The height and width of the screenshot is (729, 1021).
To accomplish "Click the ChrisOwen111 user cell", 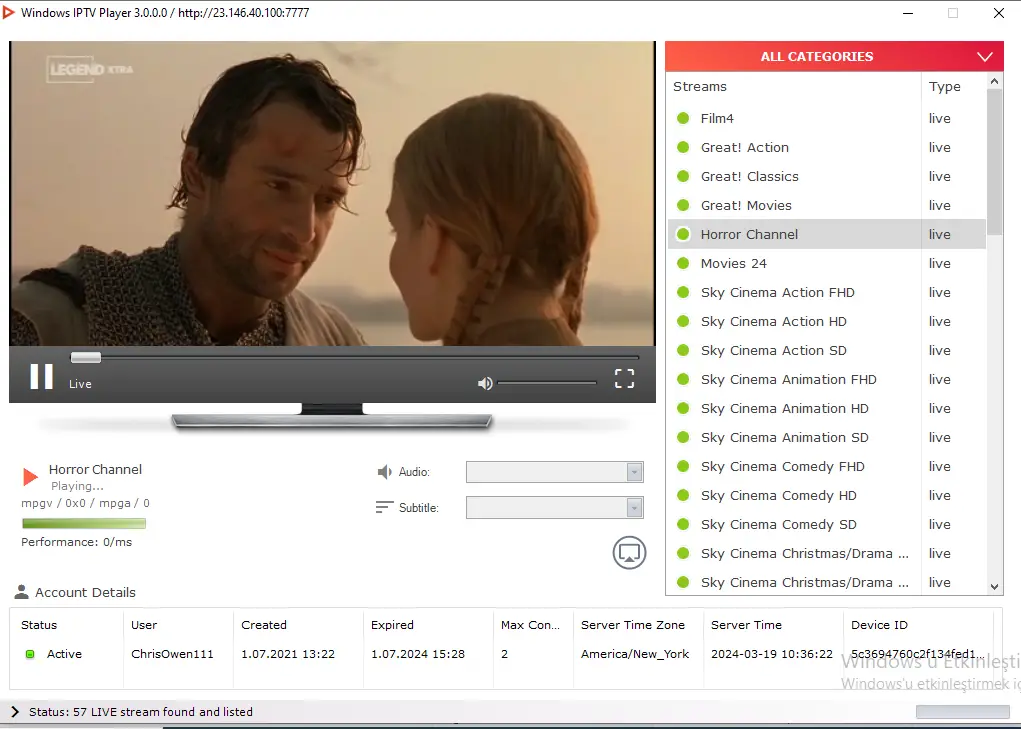I will 172,654.
